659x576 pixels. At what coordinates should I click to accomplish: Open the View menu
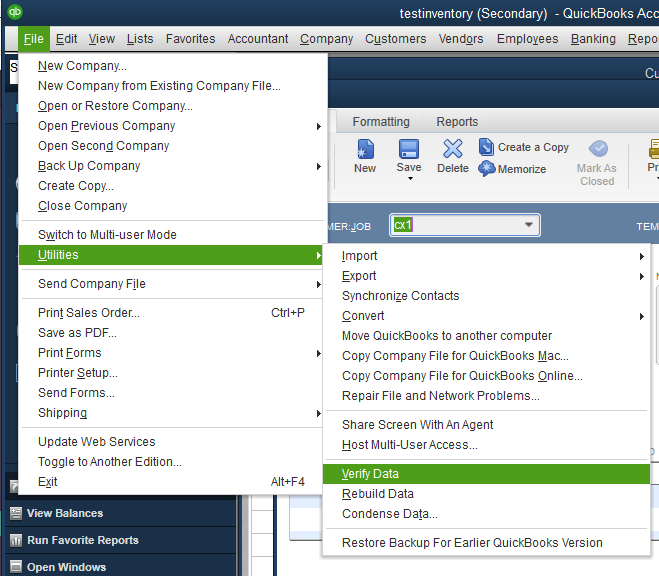[102, 39]
